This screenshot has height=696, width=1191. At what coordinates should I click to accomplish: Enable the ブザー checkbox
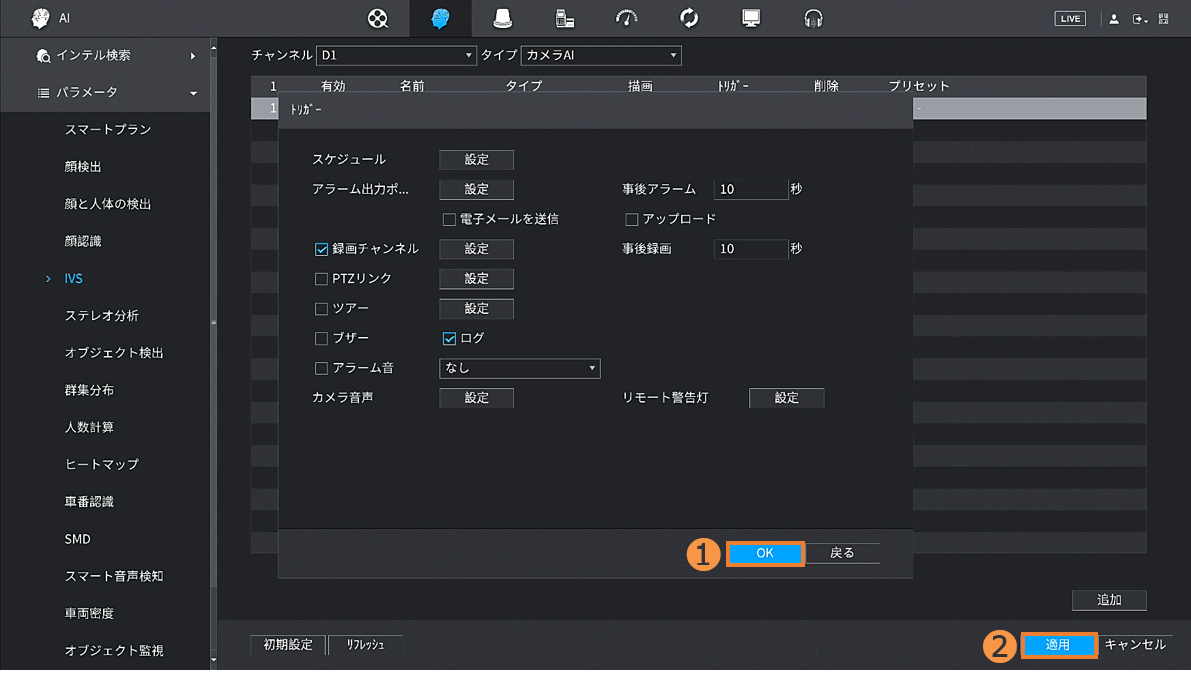322,338
